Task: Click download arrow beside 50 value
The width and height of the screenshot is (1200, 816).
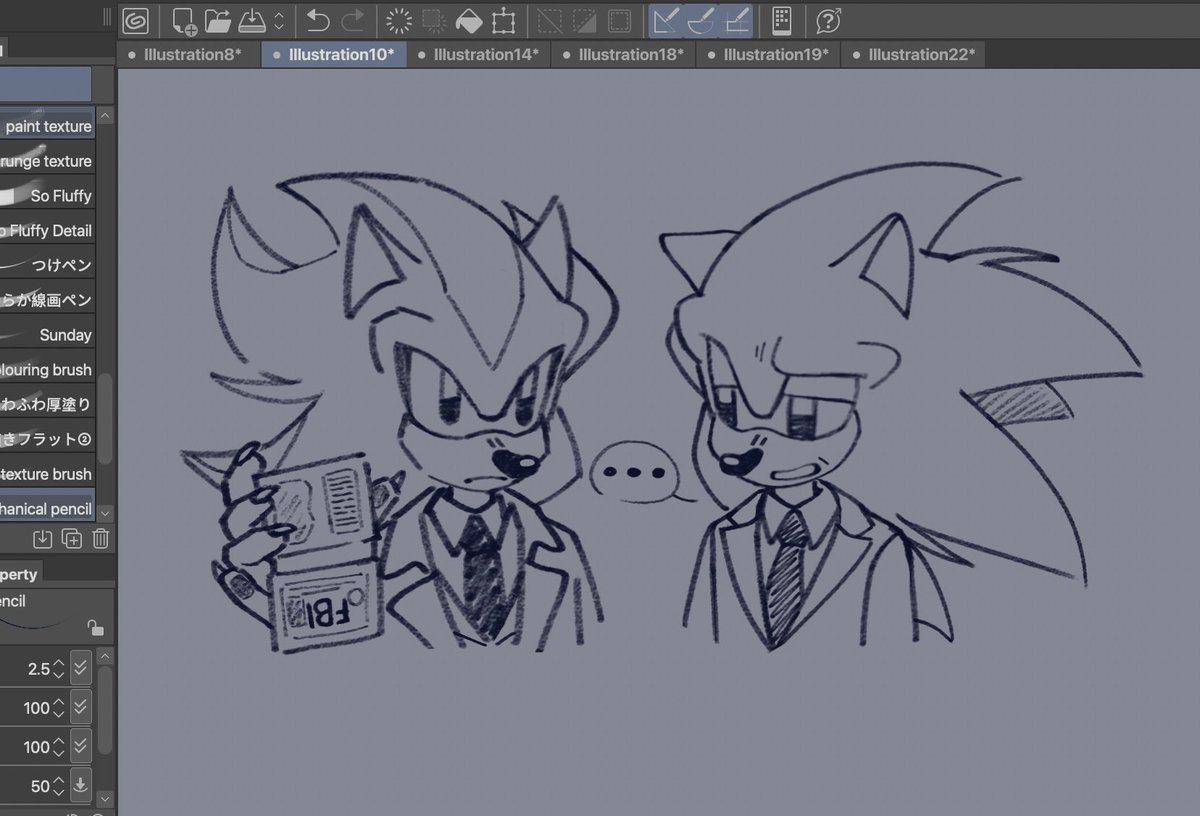Action: pyautogui.click(x=81, y=785)
